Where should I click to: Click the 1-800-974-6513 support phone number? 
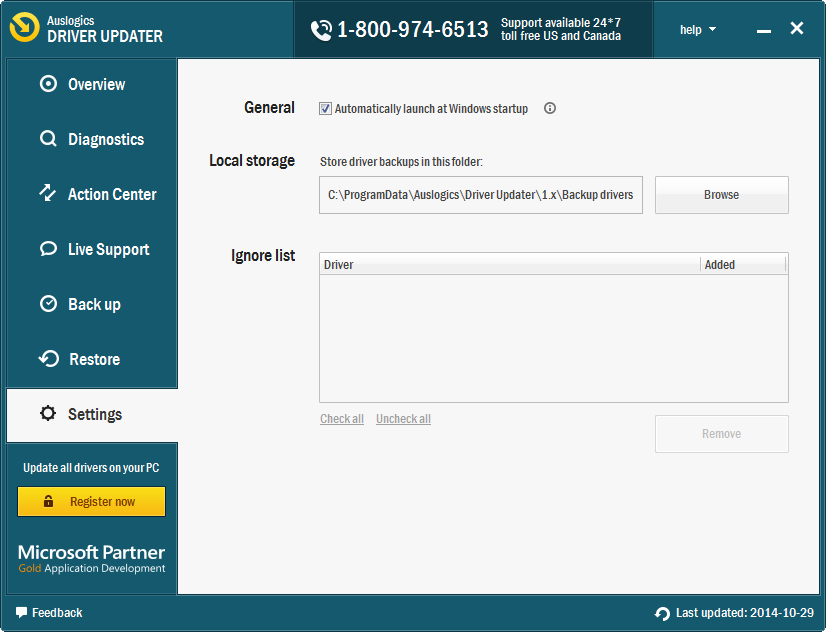point(412,29)
